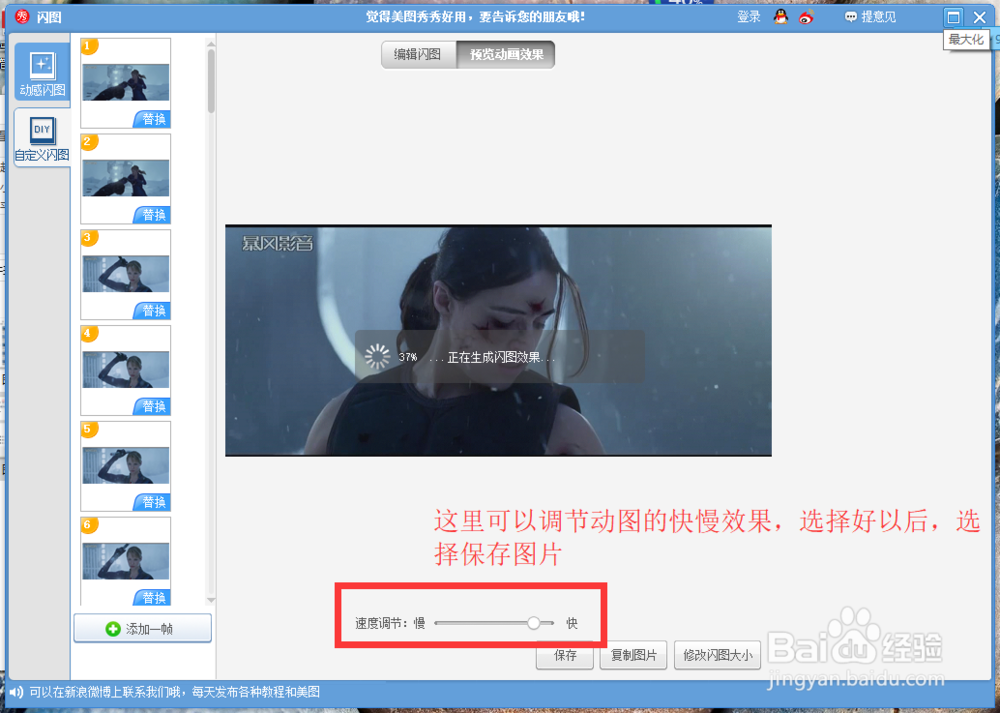Select frame 2 thumbnail
The height and width of the screenshot is (713, 1000).
[126, 178]
